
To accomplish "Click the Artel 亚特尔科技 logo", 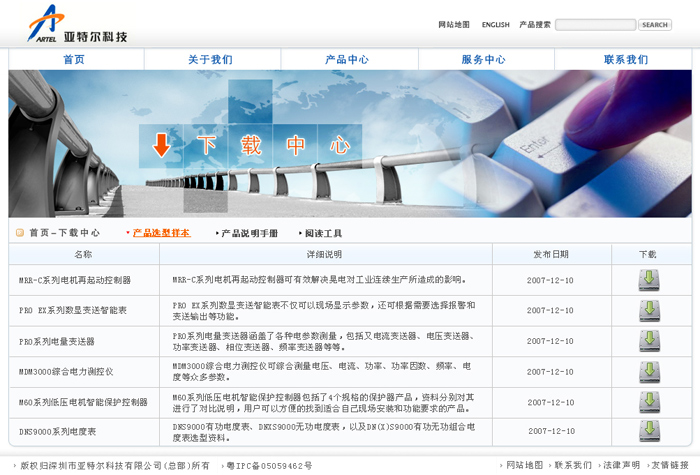I will tap(78, 24).
